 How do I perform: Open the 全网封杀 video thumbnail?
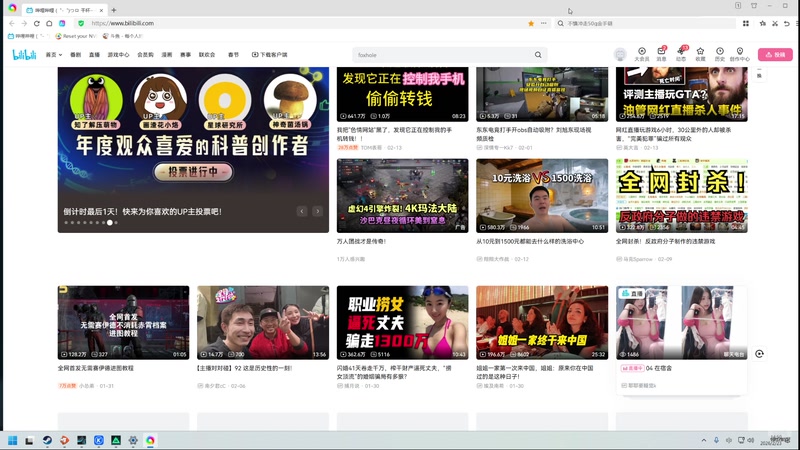pos(682,195)
